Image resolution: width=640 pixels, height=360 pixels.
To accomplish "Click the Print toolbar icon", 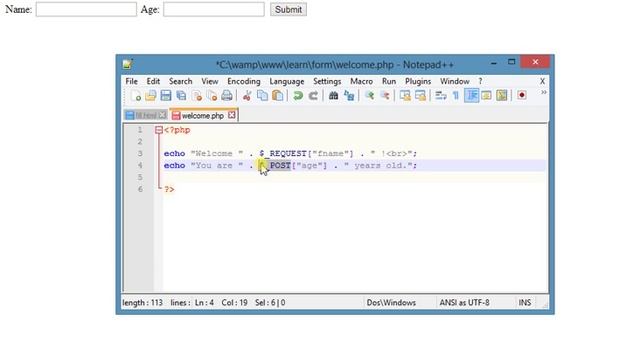I will pos(227,96).
